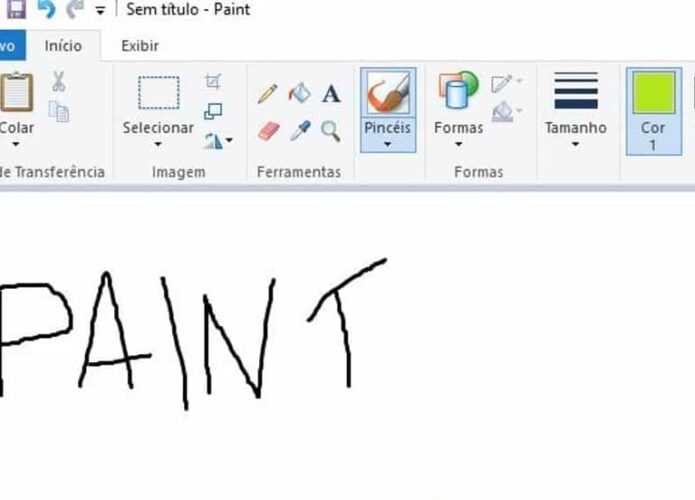Click the Tamanho line thickness icon
Screen dimensions: 695x500
pos(576,91)
